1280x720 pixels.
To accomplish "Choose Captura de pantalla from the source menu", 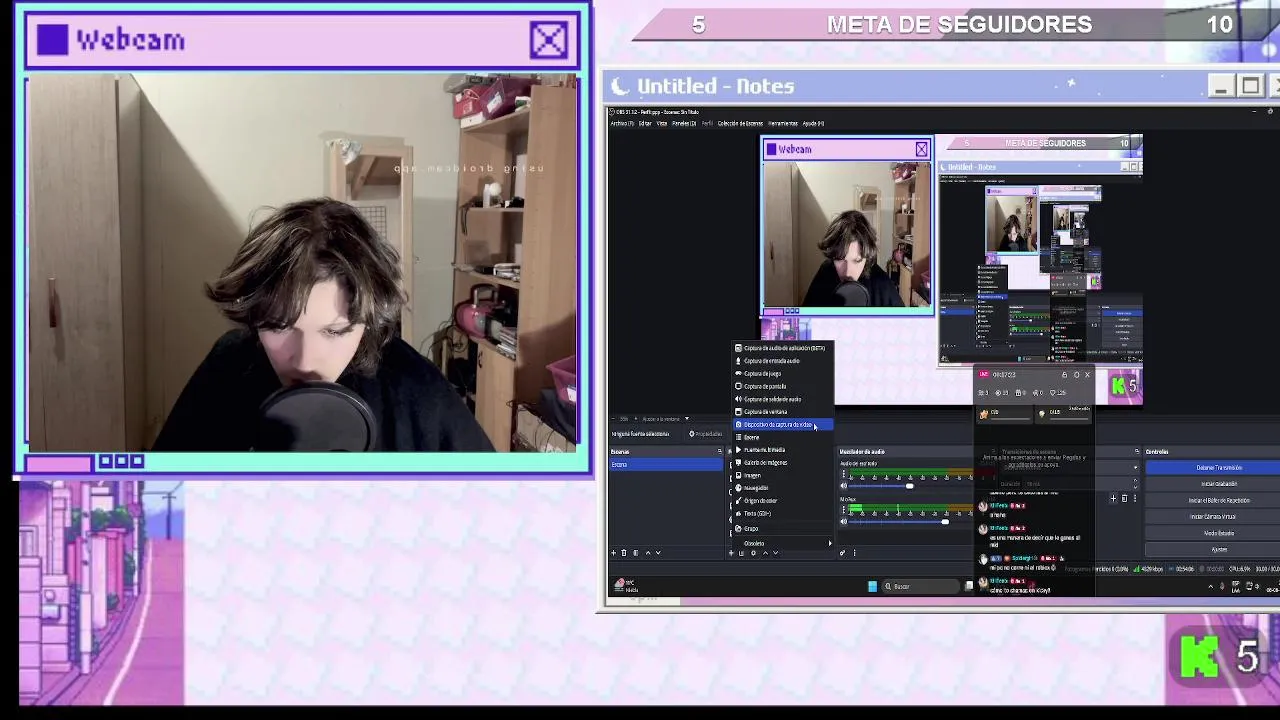I will pyautogui.click(x=782, y=386).
